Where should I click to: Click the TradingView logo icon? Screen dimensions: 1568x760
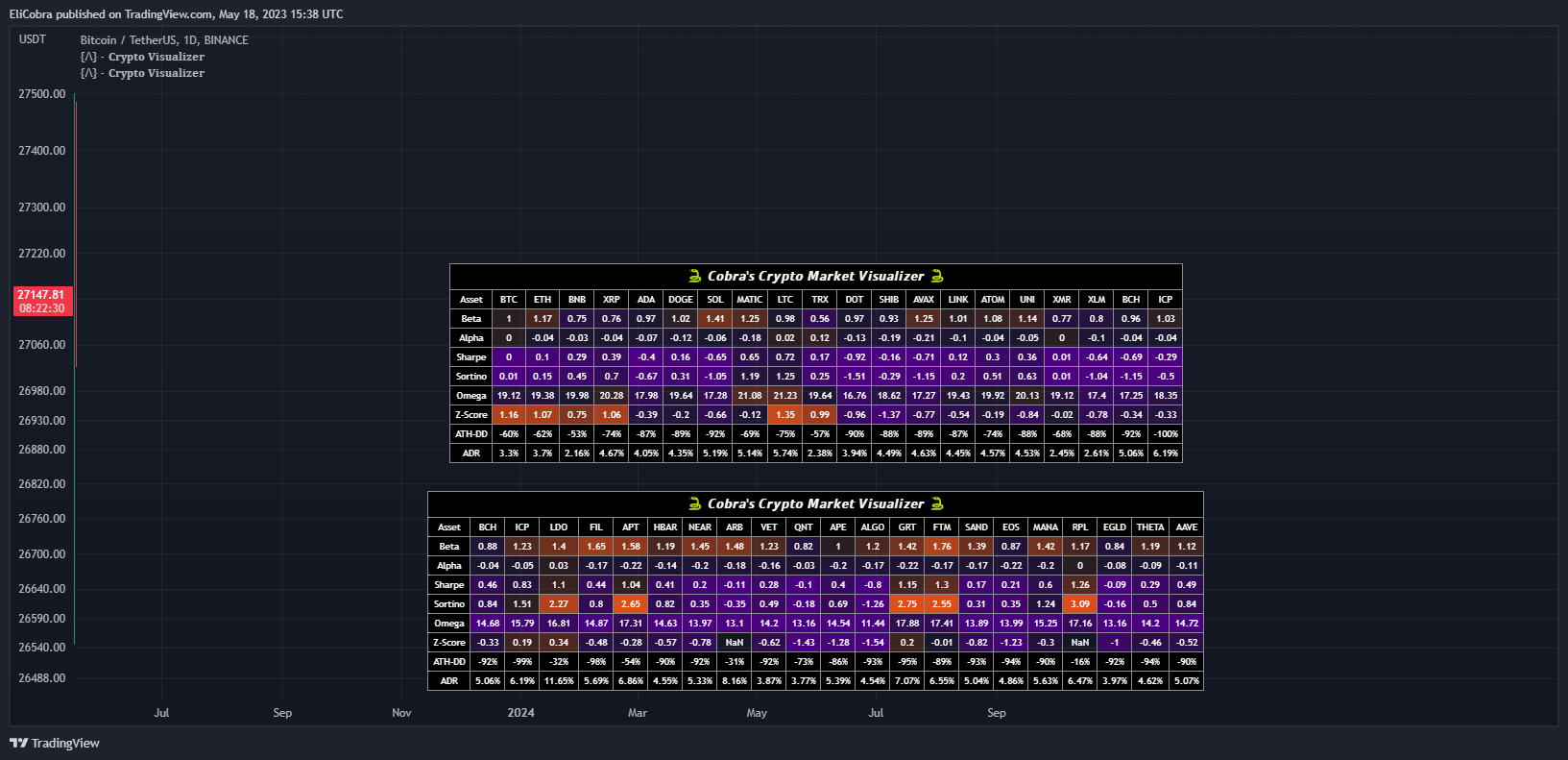[18, 743]
